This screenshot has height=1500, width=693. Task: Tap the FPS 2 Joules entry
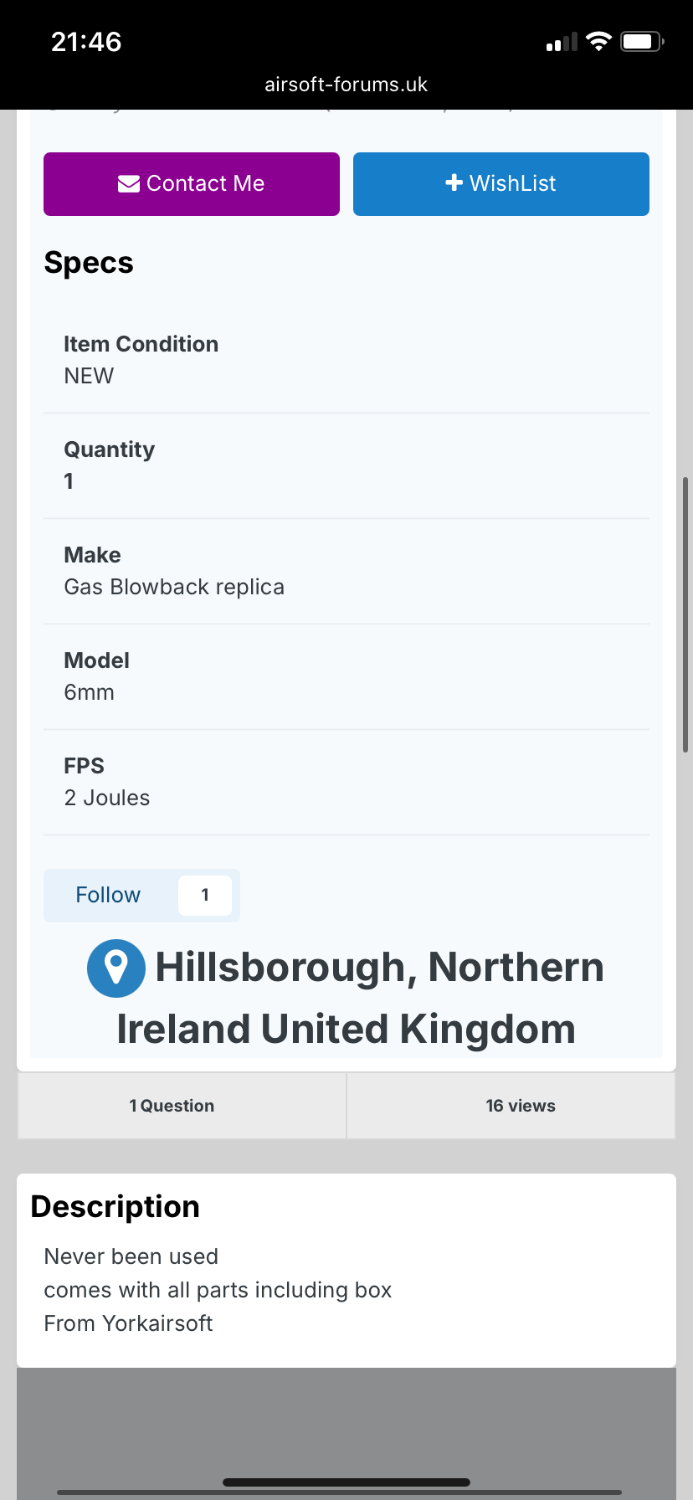coord(346,782)
